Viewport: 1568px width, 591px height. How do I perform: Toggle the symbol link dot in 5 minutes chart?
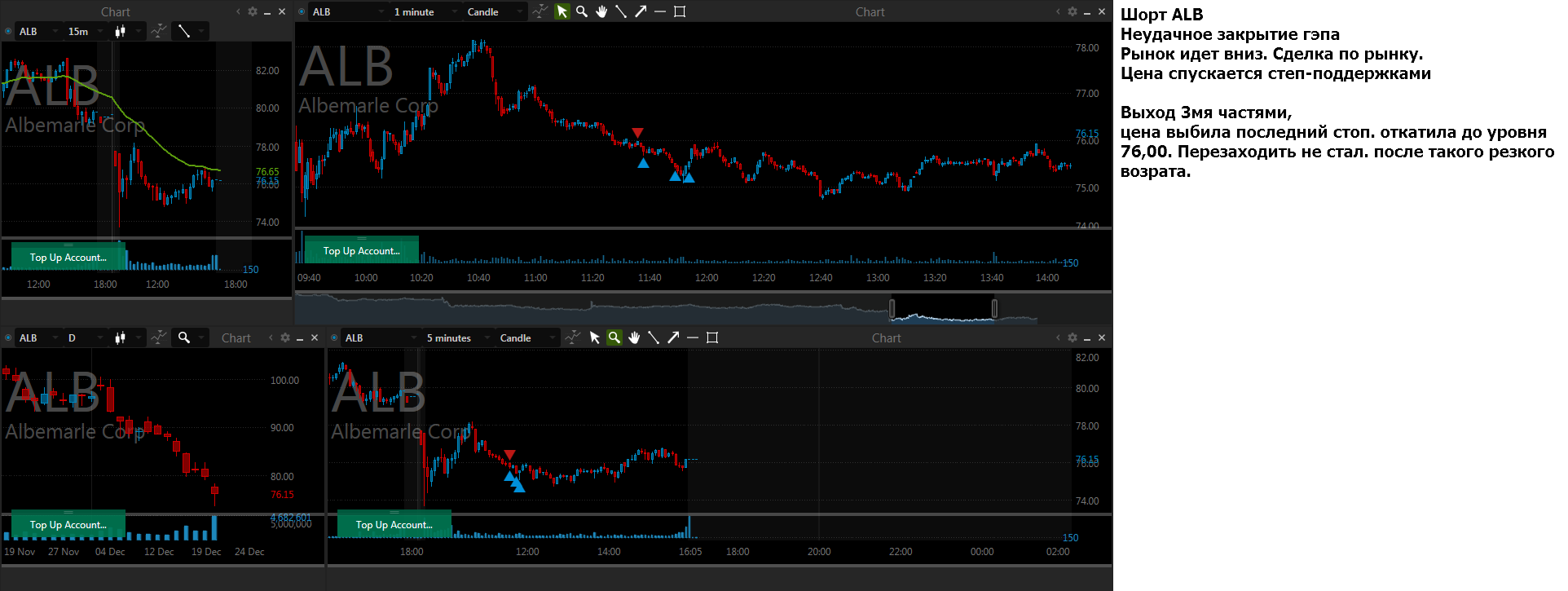pyautogui.click(x=334, y=337)
